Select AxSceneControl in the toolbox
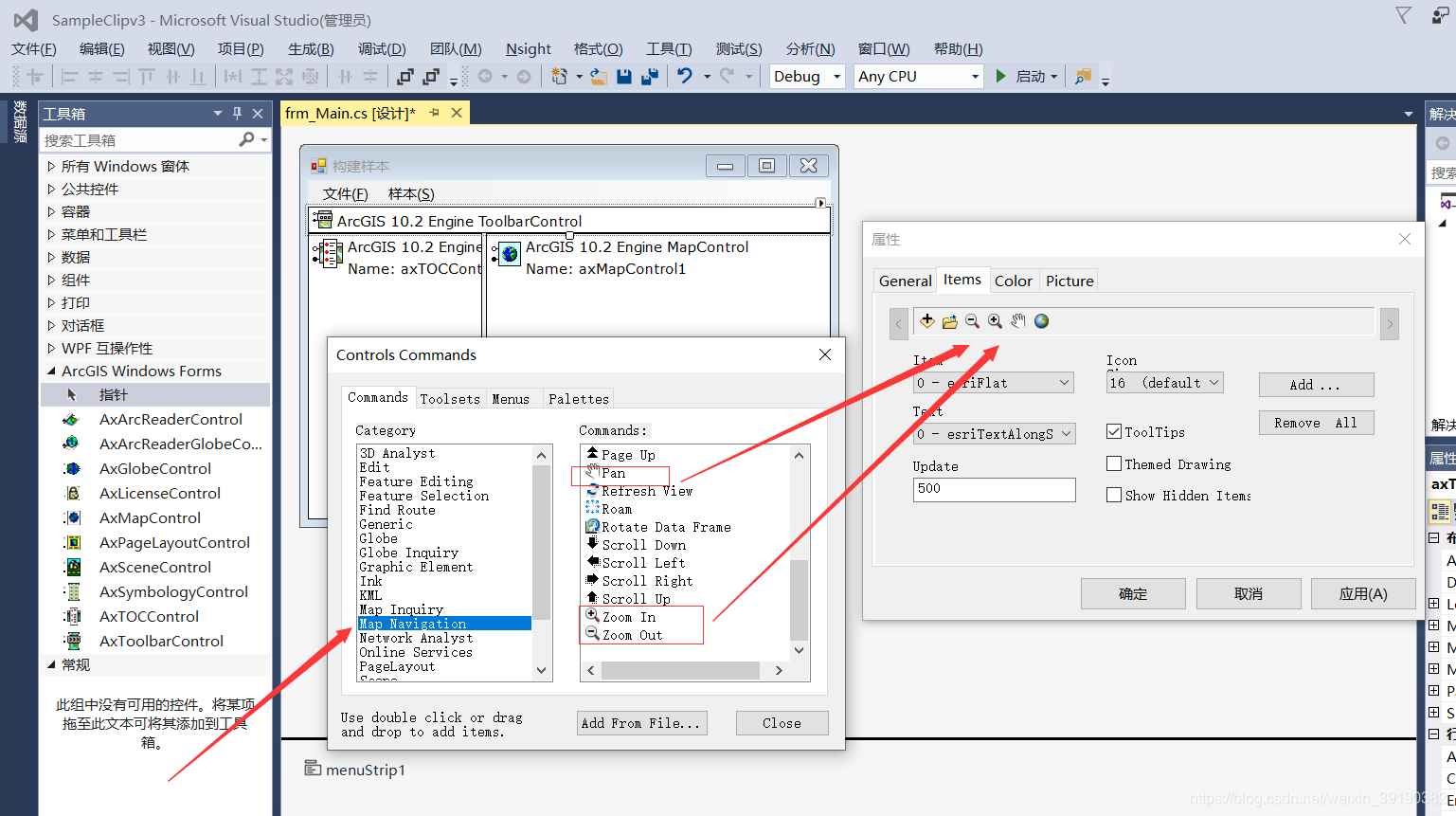This screenshot has height=816, width=1456. point(155,567)
